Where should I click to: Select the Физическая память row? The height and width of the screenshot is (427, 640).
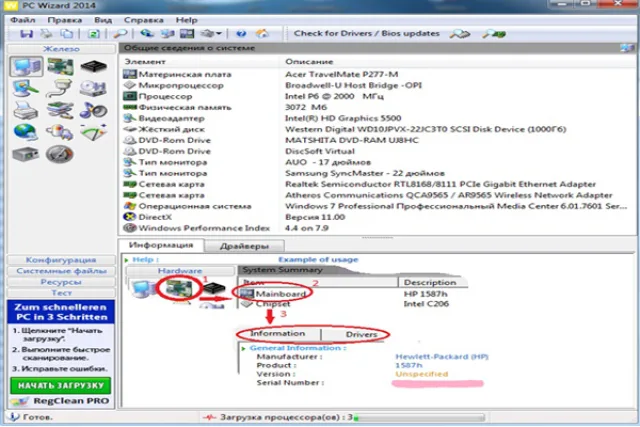click(377, 107)
